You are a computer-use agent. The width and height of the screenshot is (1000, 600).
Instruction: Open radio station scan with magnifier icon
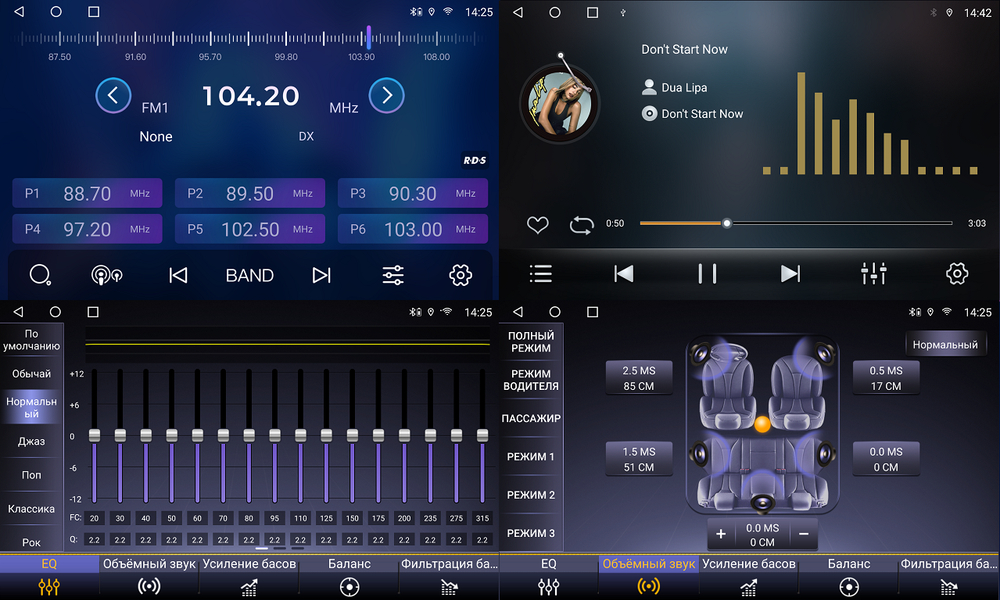click(40, 274)
